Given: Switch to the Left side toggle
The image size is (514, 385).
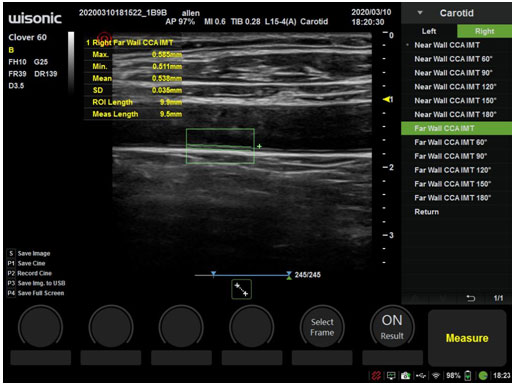Looking at the screenshot, I should [x=429, y=31].
